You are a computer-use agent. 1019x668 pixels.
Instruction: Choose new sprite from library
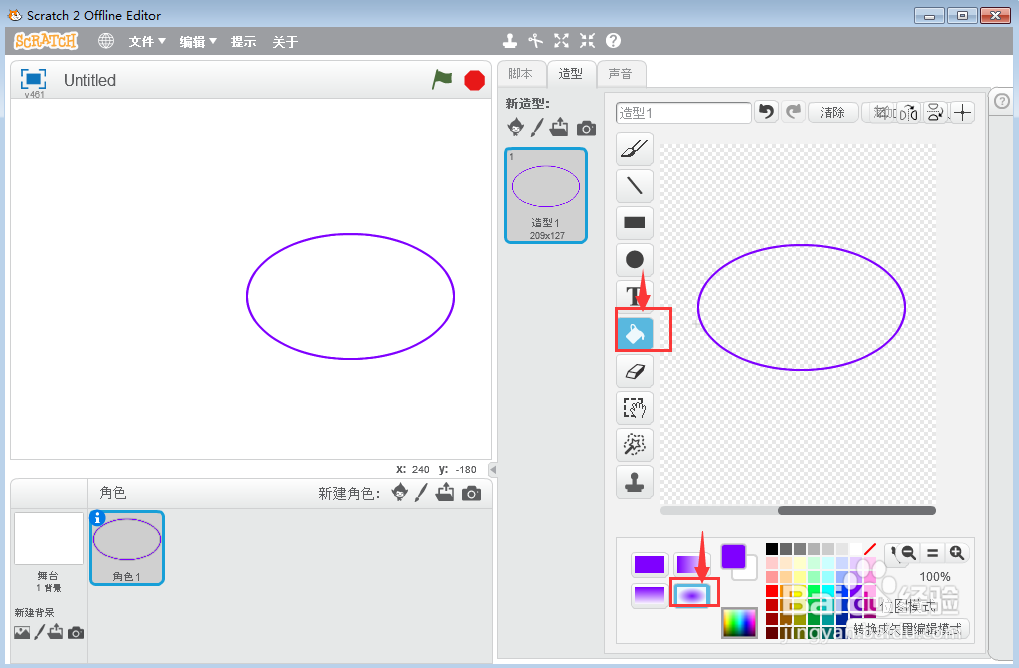pyautogui.click(x=400, y=492)
